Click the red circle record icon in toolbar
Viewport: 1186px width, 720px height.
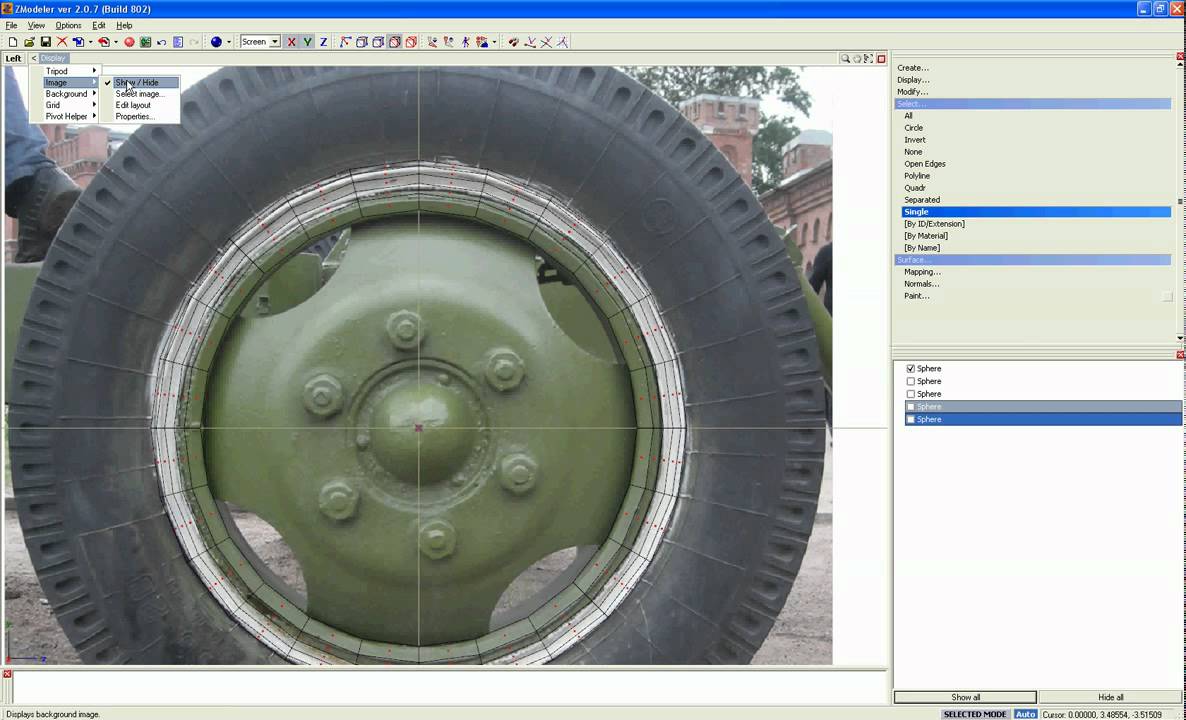point(129,42)
